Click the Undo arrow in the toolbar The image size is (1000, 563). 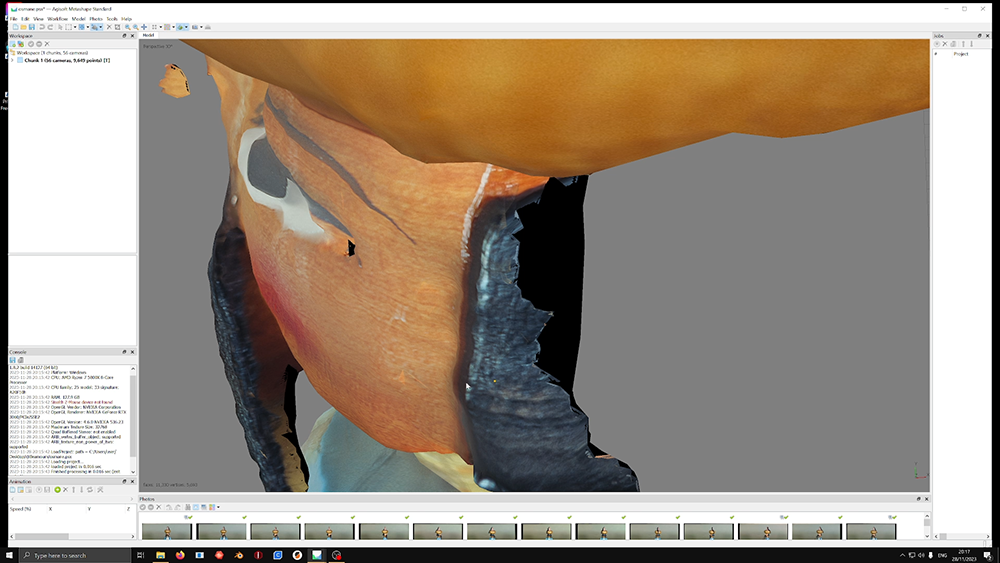pyautogui.click(x=42, y=27)
